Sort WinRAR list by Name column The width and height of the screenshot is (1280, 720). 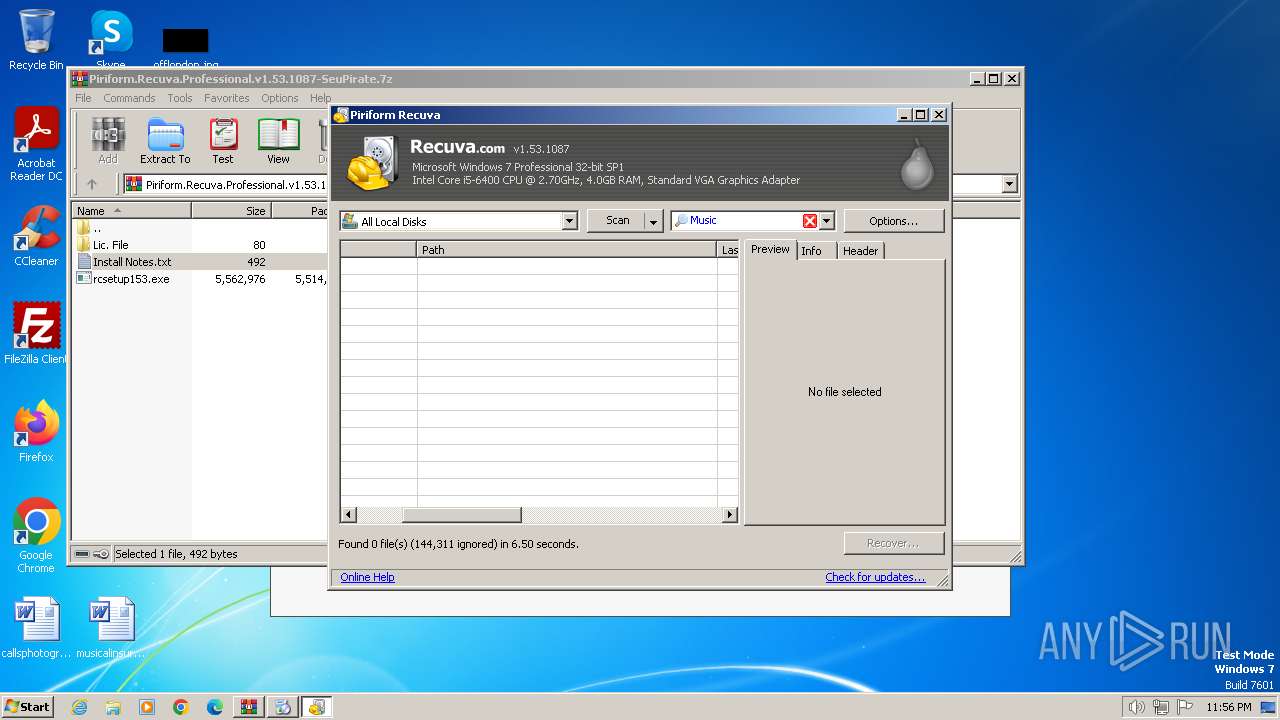pyautogui.click(x=131, y=211)
